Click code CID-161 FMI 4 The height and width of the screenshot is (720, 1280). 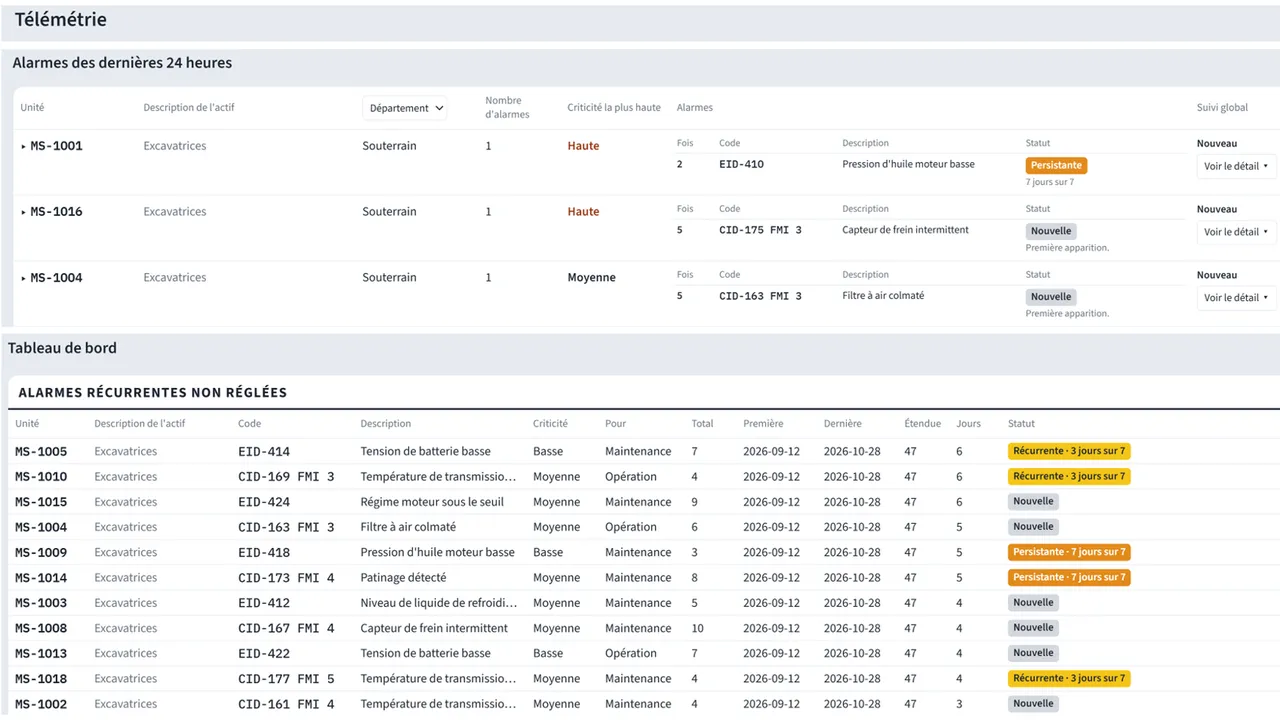tap(286, 704)
